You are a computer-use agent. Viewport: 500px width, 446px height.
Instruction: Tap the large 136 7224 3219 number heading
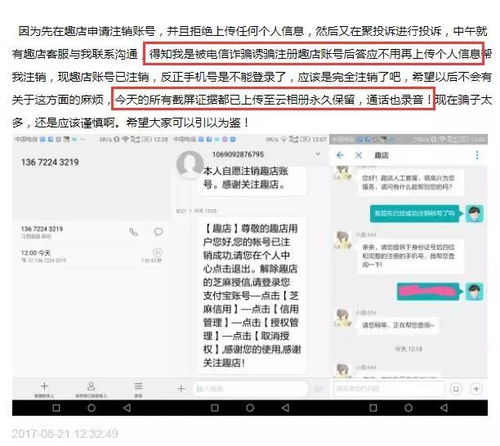click(x=50, y=162)
